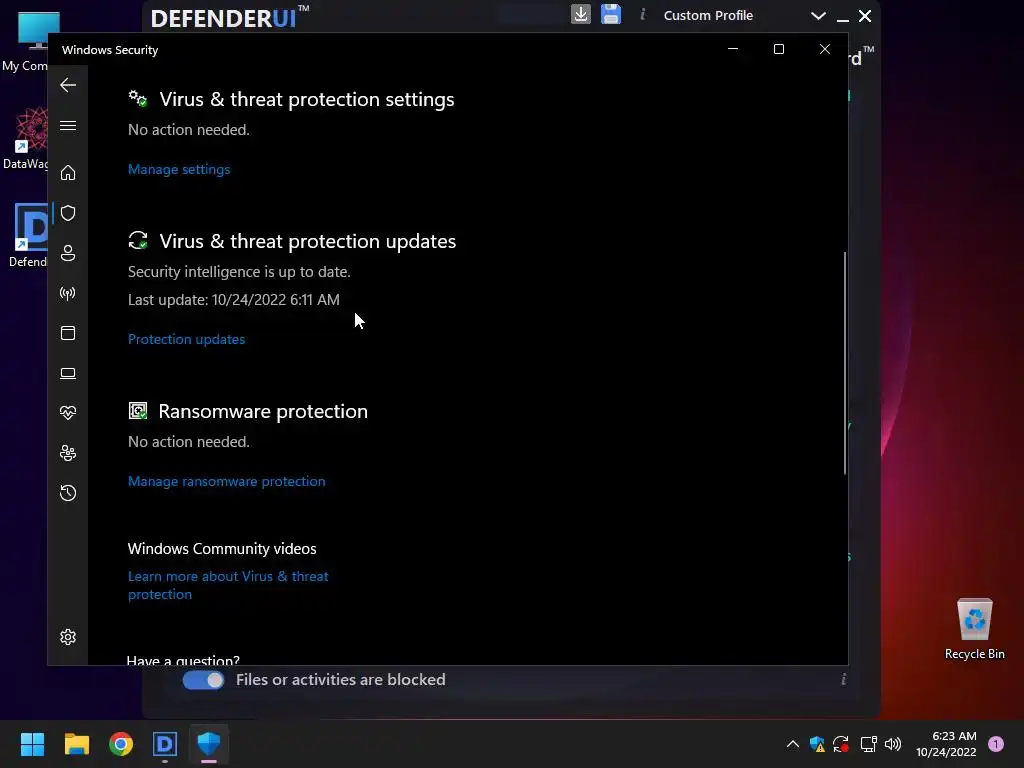Open the Windows Start menu

pos(32,744)
